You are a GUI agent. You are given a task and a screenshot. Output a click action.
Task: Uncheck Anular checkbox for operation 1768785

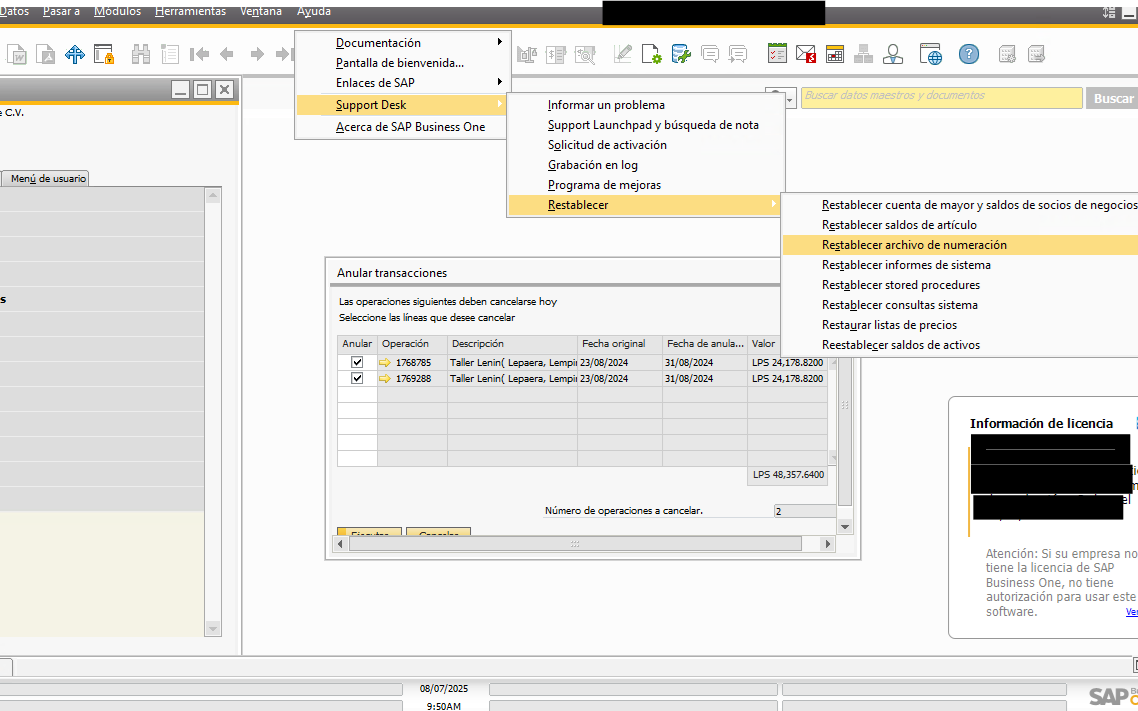pos(357,363)
